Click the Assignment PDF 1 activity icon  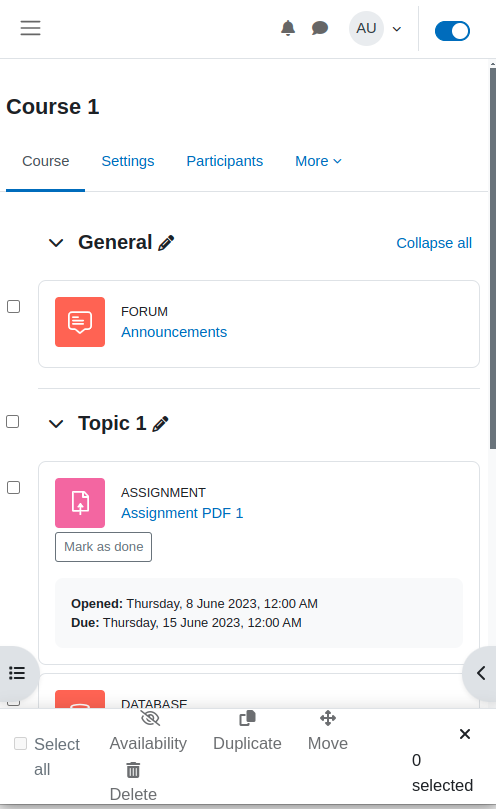click(80, 503)
